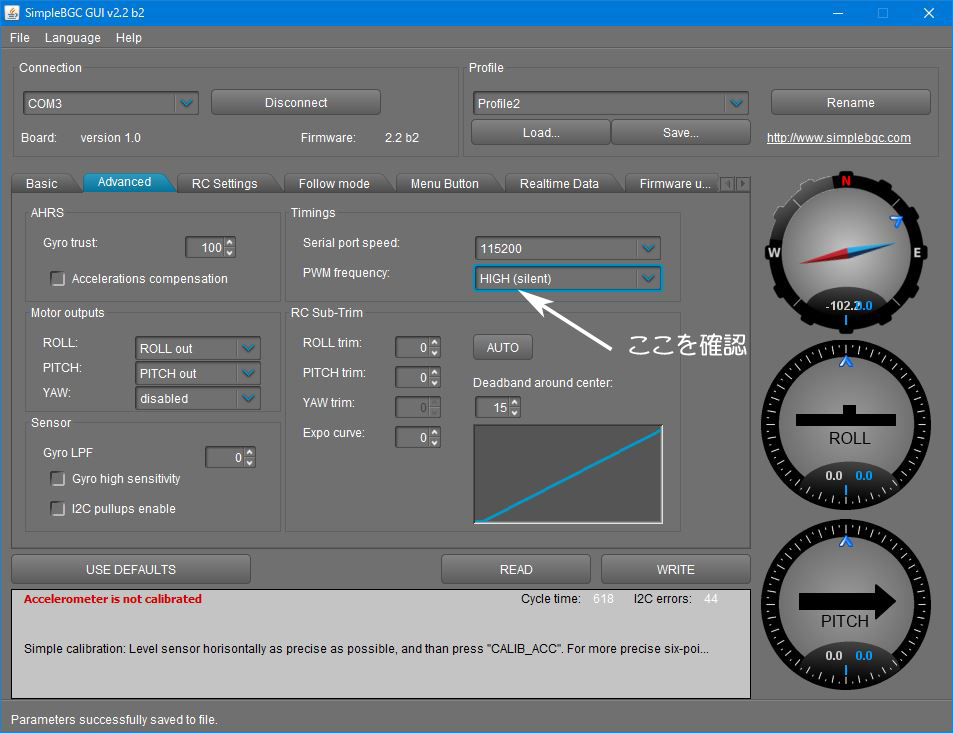Viewport: 953px width, 733px height.
Task: Decrease Deadband around center value
Action: click(x=515, y=412)
